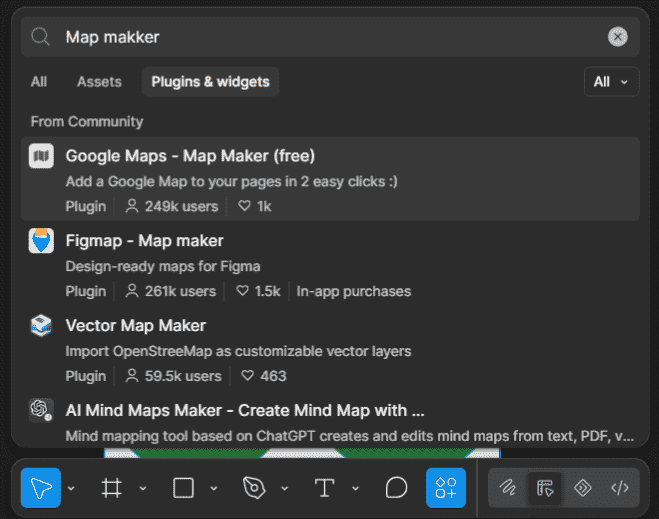Click the user icon by 249k users
The image size is (659, 519).
[132, 206]
